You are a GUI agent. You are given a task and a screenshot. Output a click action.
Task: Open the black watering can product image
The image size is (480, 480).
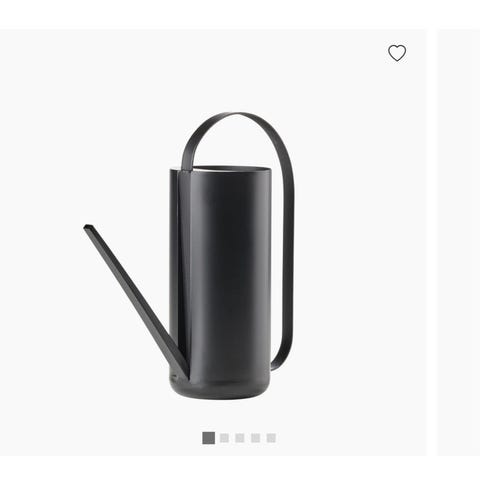189,256
